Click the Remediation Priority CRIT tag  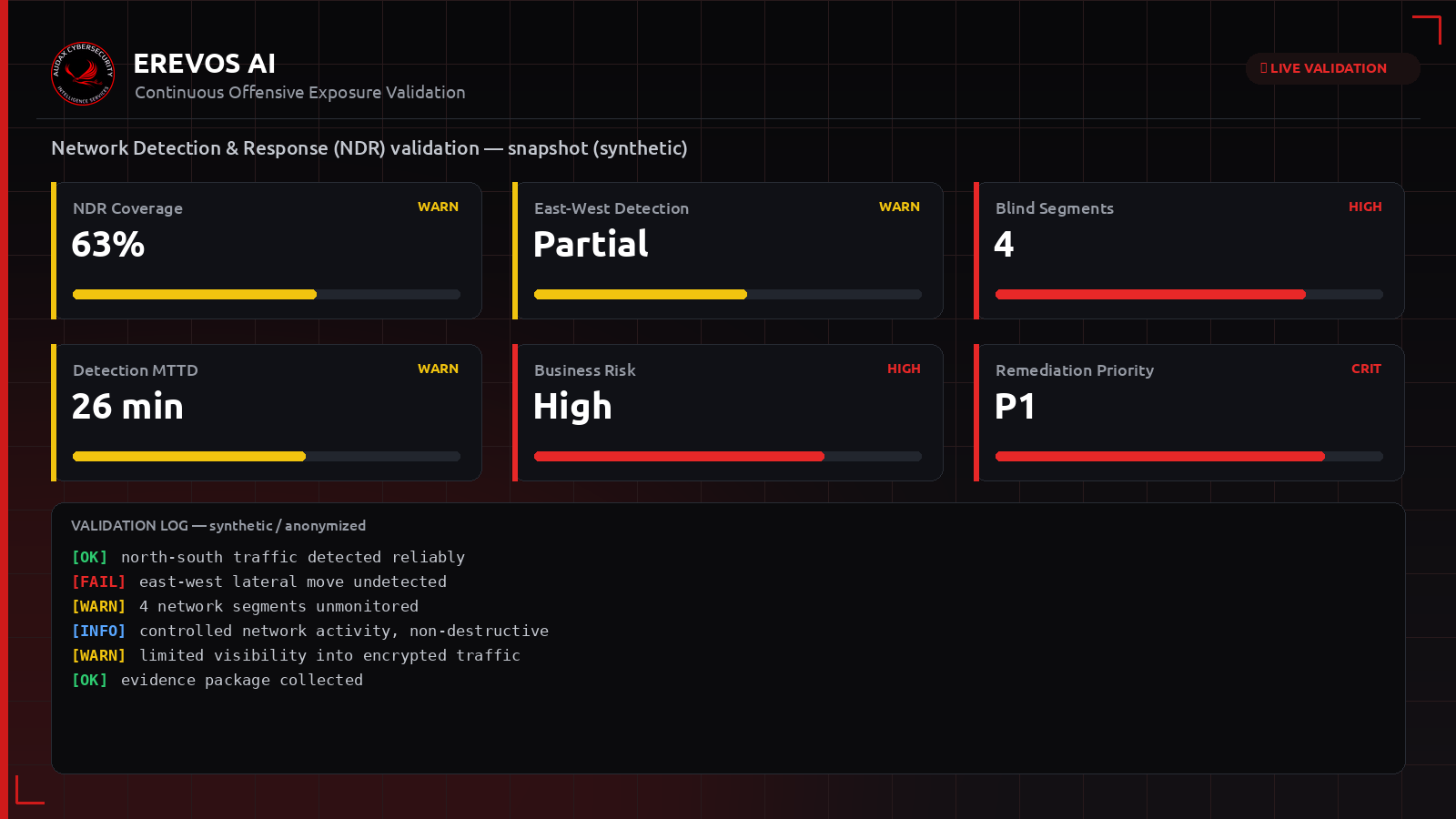[x=1366, y=369]
